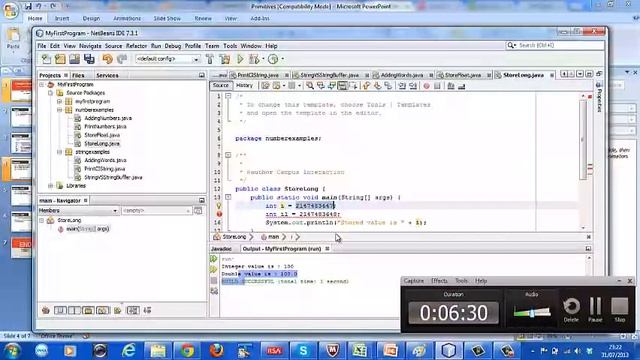Open Skype from the taskbar
The width and height of the screenshot is (640, 360).
pyautogui.click(x=303, y=350)
